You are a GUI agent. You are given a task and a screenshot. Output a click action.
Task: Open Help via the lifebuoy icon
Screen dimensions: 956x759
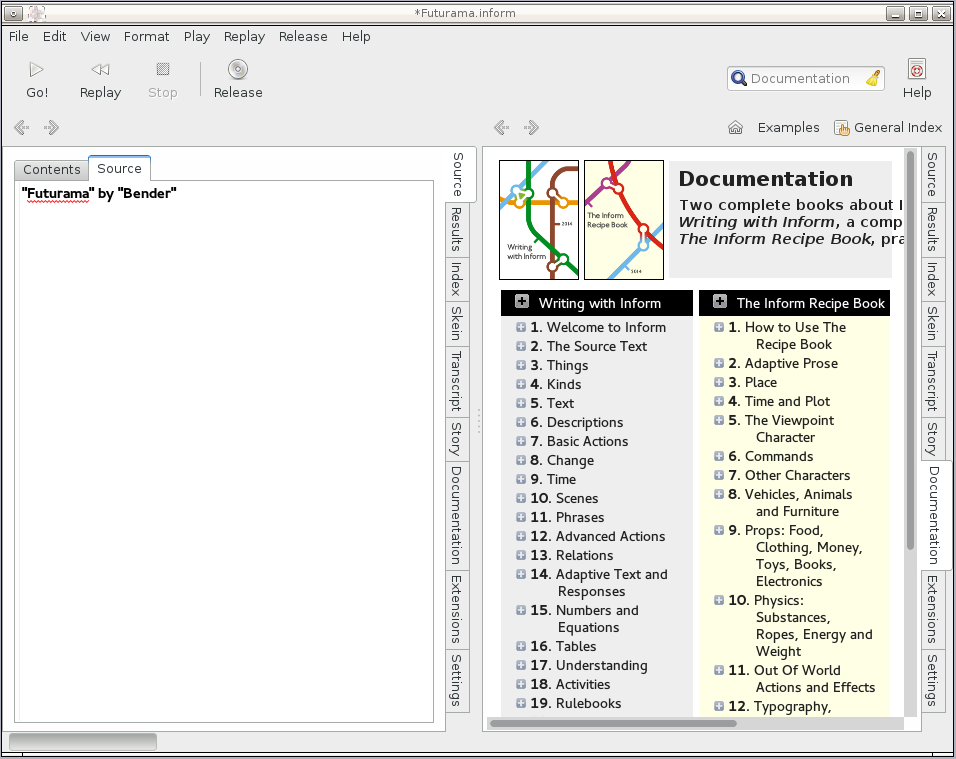tap(916, 69)
